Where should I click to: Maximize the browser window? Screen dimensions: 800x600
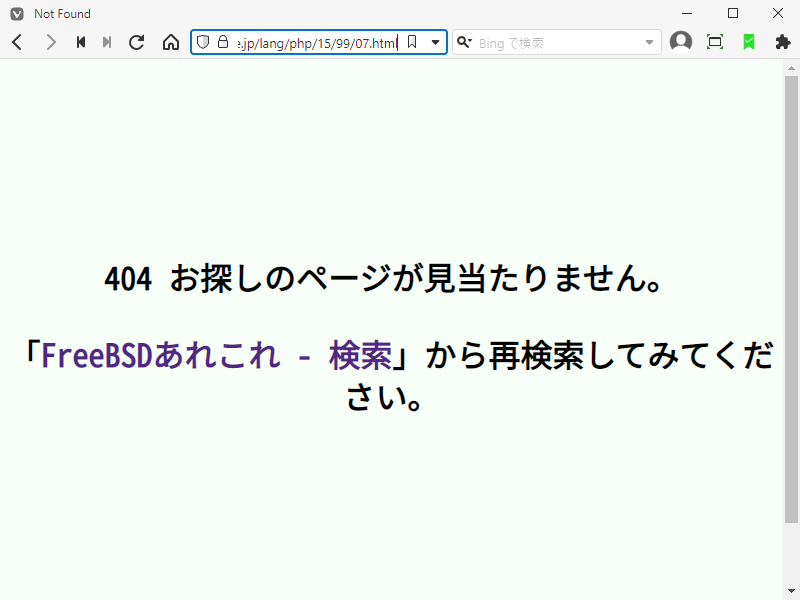coord(733,14)
